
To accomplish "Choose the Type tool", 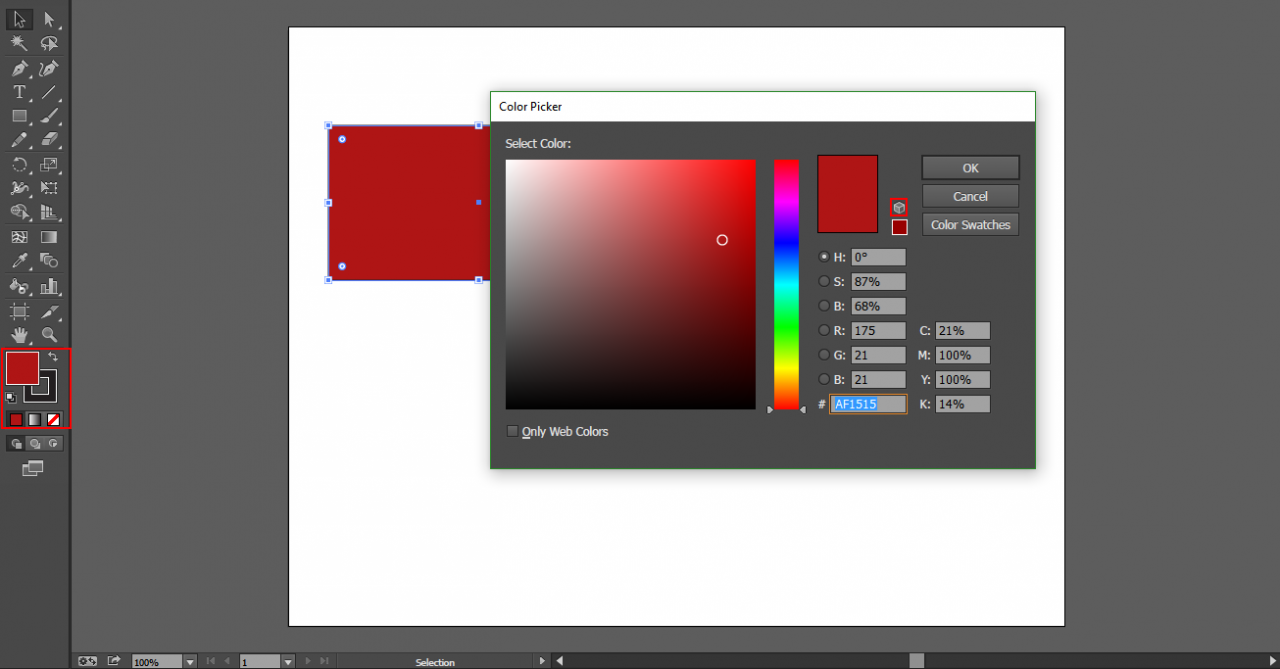I will click(x=19, y=92).
